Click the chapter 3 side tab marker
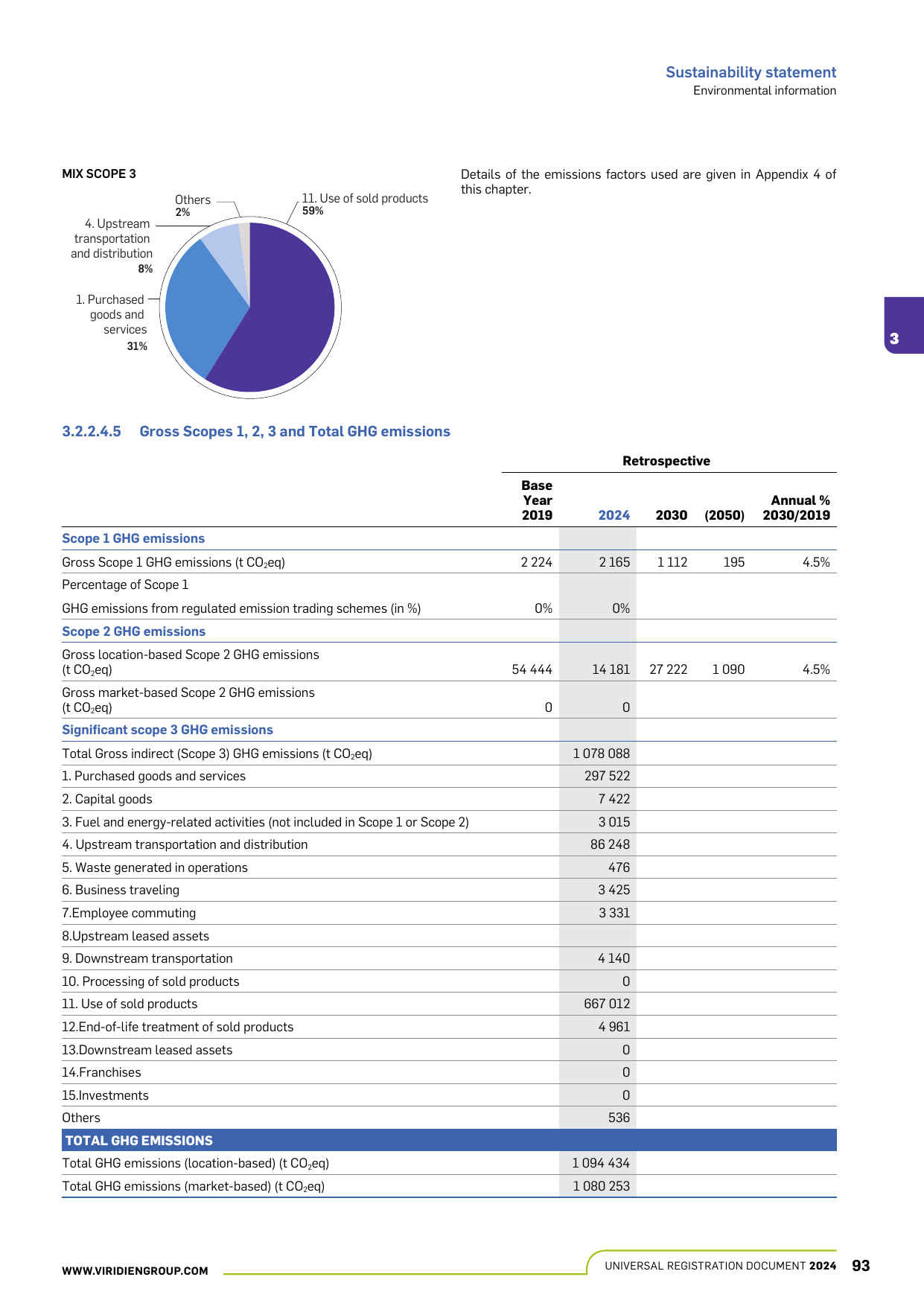 903,325
